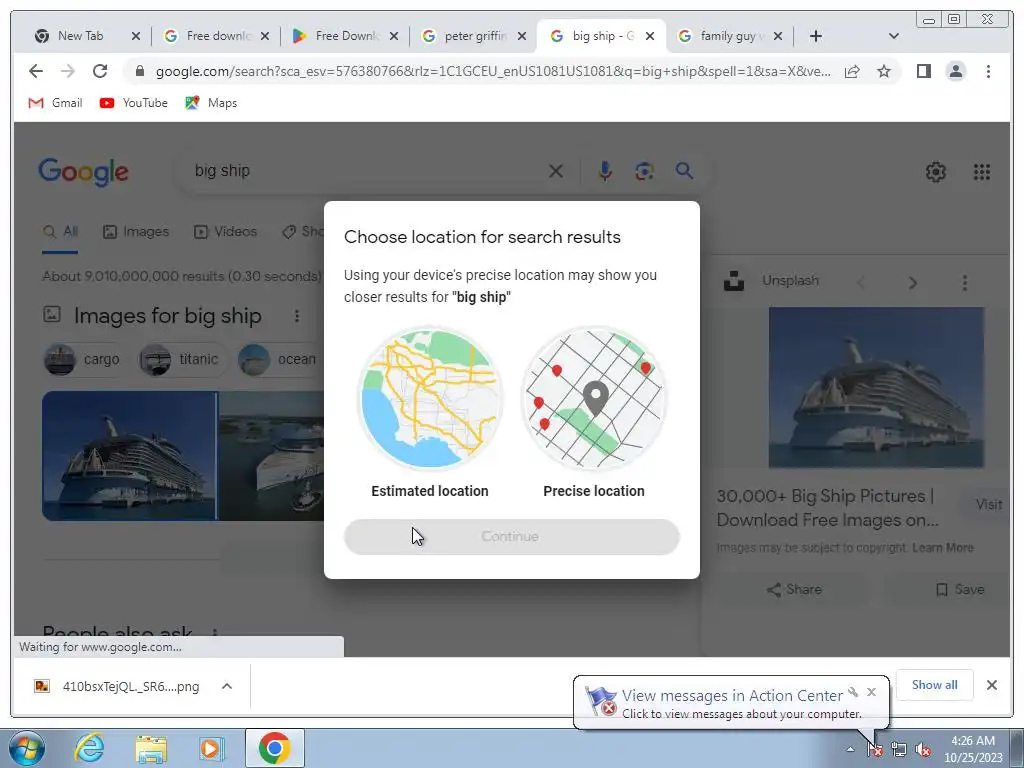Viewport: 1024px width, 768px height.
Task: Select the cargo image filter chip
Action: coord(84,359)
